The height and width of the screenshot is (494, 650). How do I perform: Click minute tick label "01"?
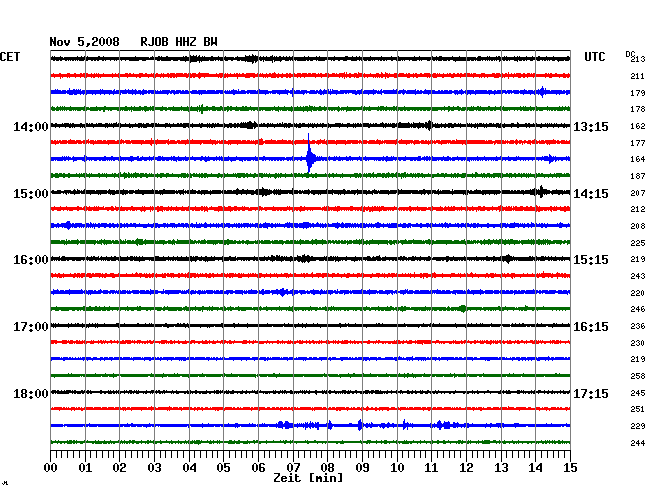click(x=85, y=468)
